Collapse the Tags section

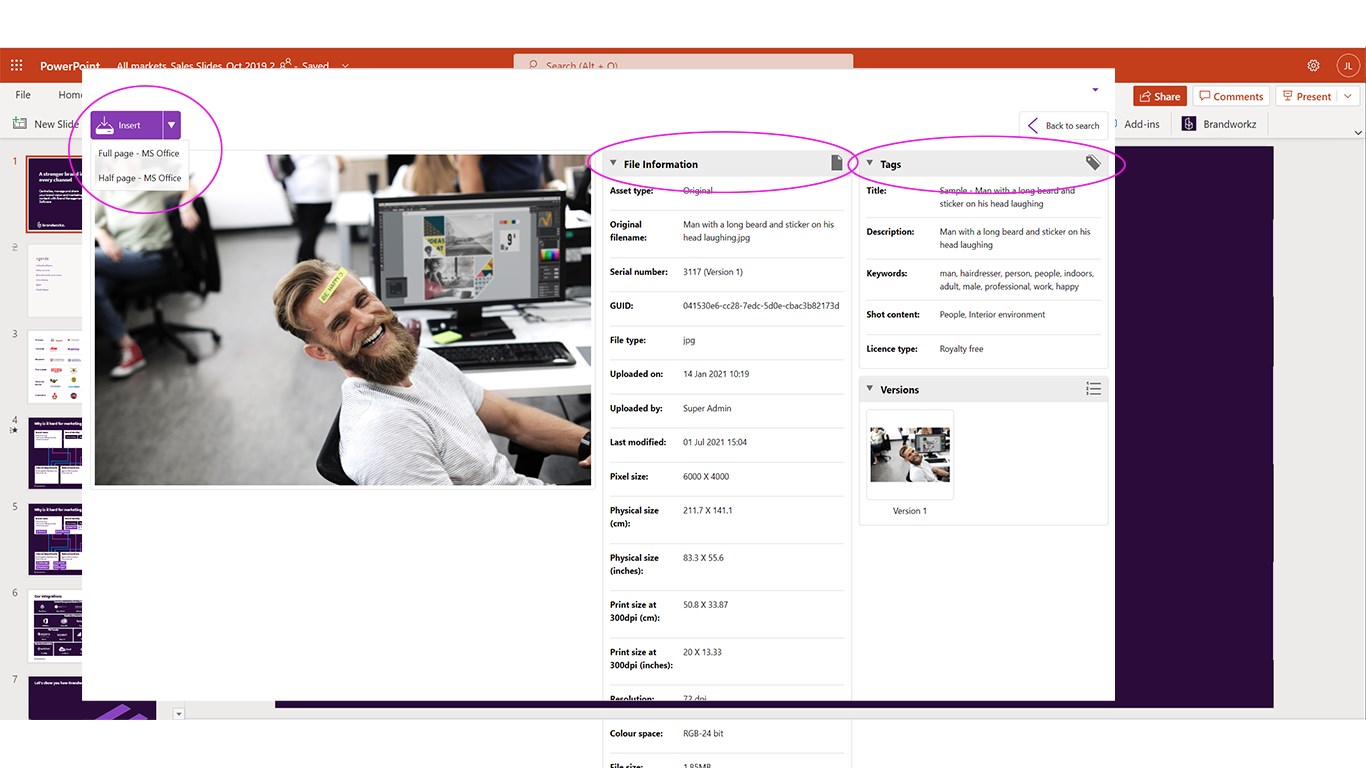click(x=870, y=164)
